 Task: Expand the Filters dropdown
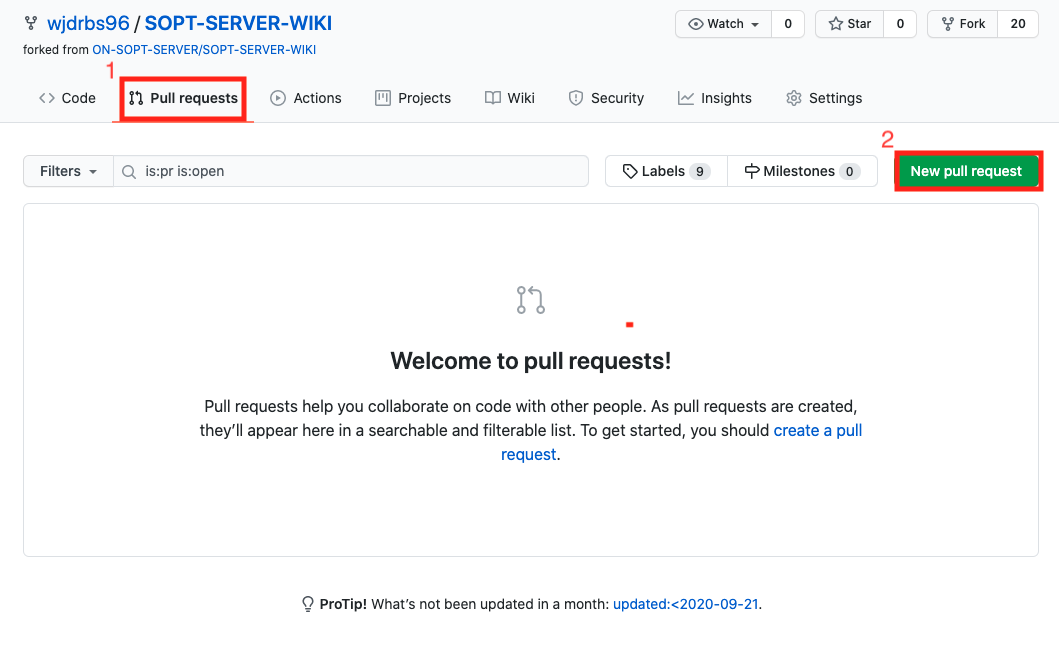point(68,171)
